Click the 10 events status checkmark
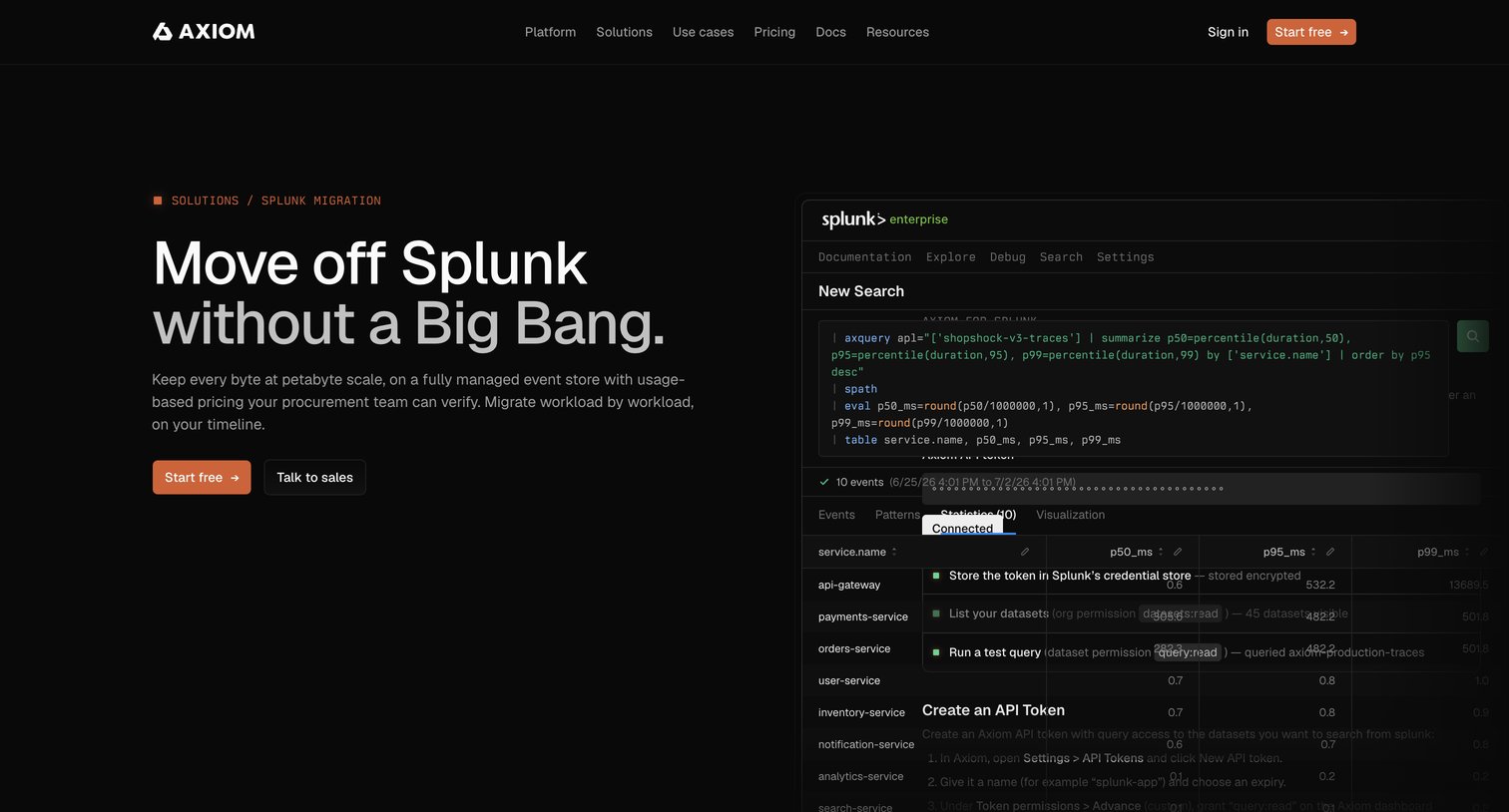The width and height of the screenshot is (1509, 812). click(x=824, y=482)
